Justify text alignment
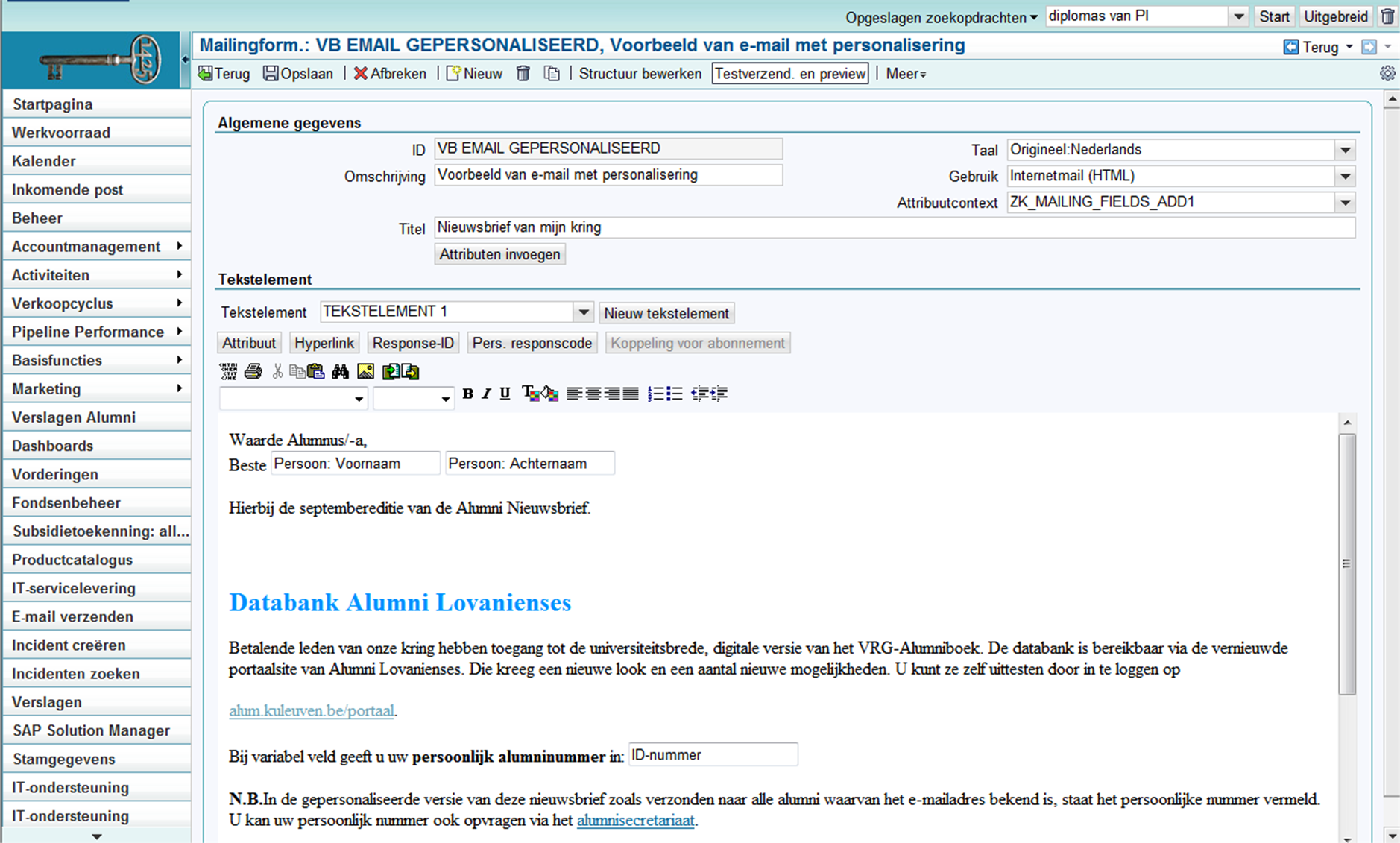Image resolution: width=1400 pixels, height=843 pixels. (x=631, y=394)
